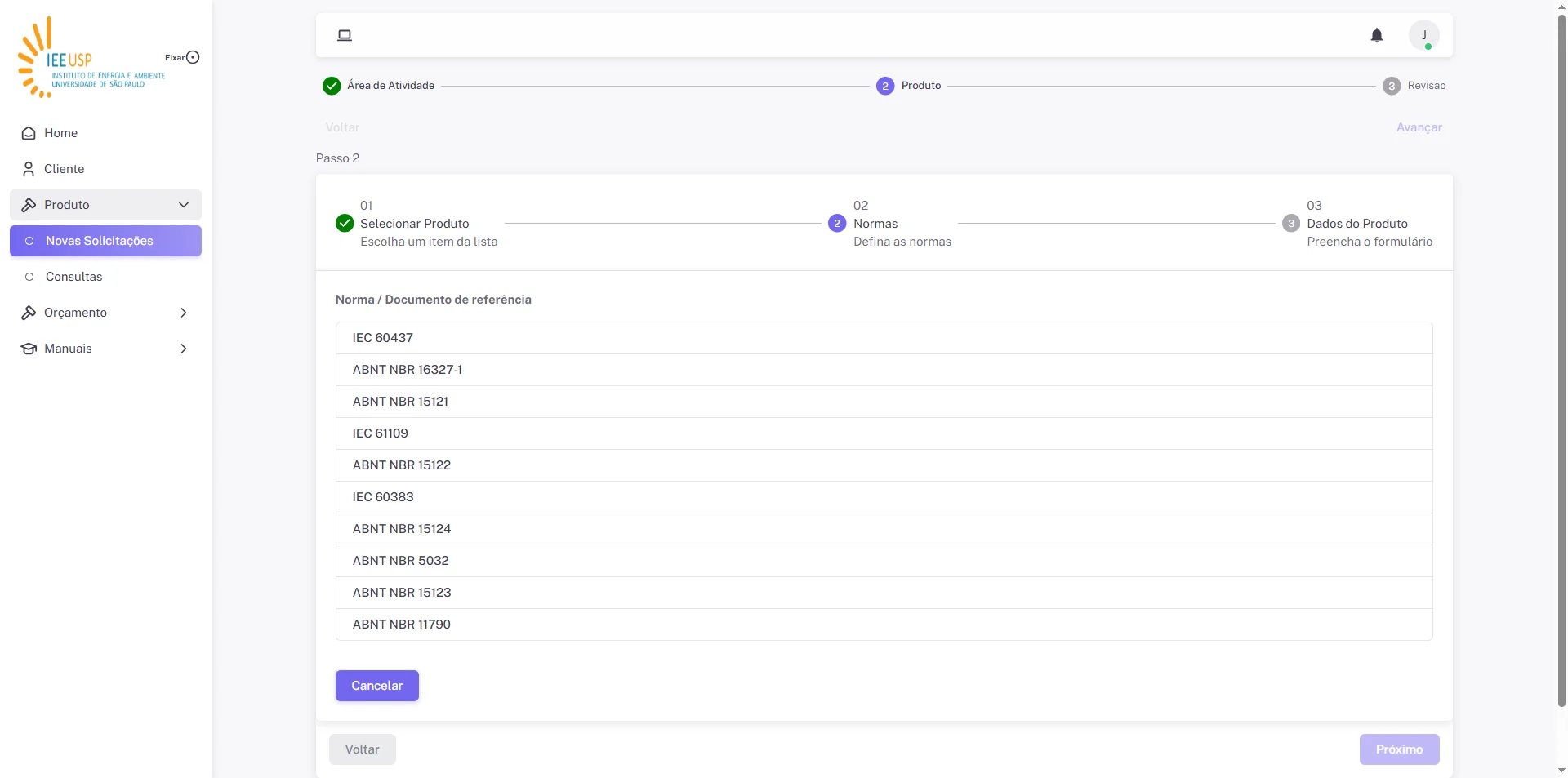Select norm ABNT NBR 15124

coord(884,529)
